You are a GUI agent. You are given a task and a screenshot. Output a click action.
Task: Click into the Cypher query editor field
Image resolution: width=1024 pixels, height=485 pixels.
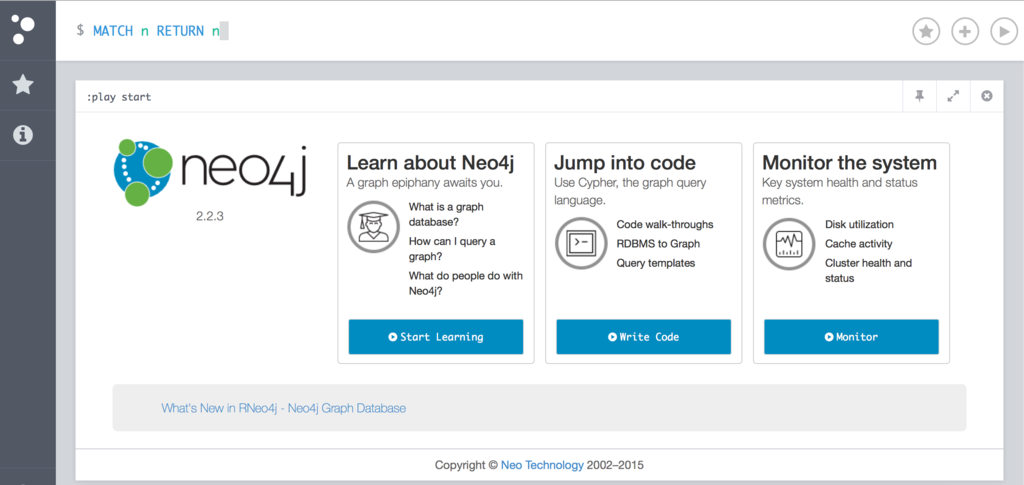(483, 31)
